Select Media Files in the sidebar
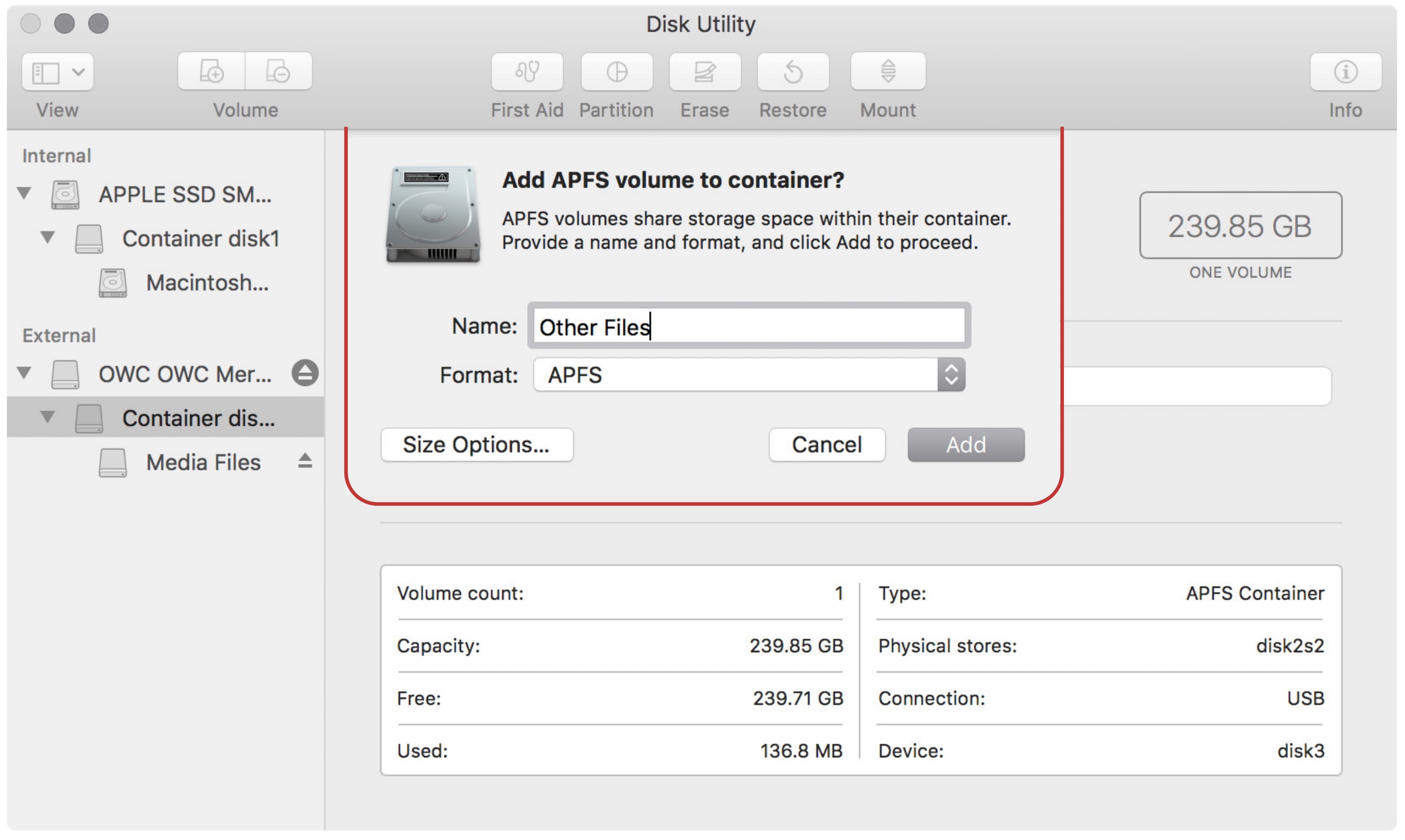Screen dimensions: 1405x840 [203, 462]
